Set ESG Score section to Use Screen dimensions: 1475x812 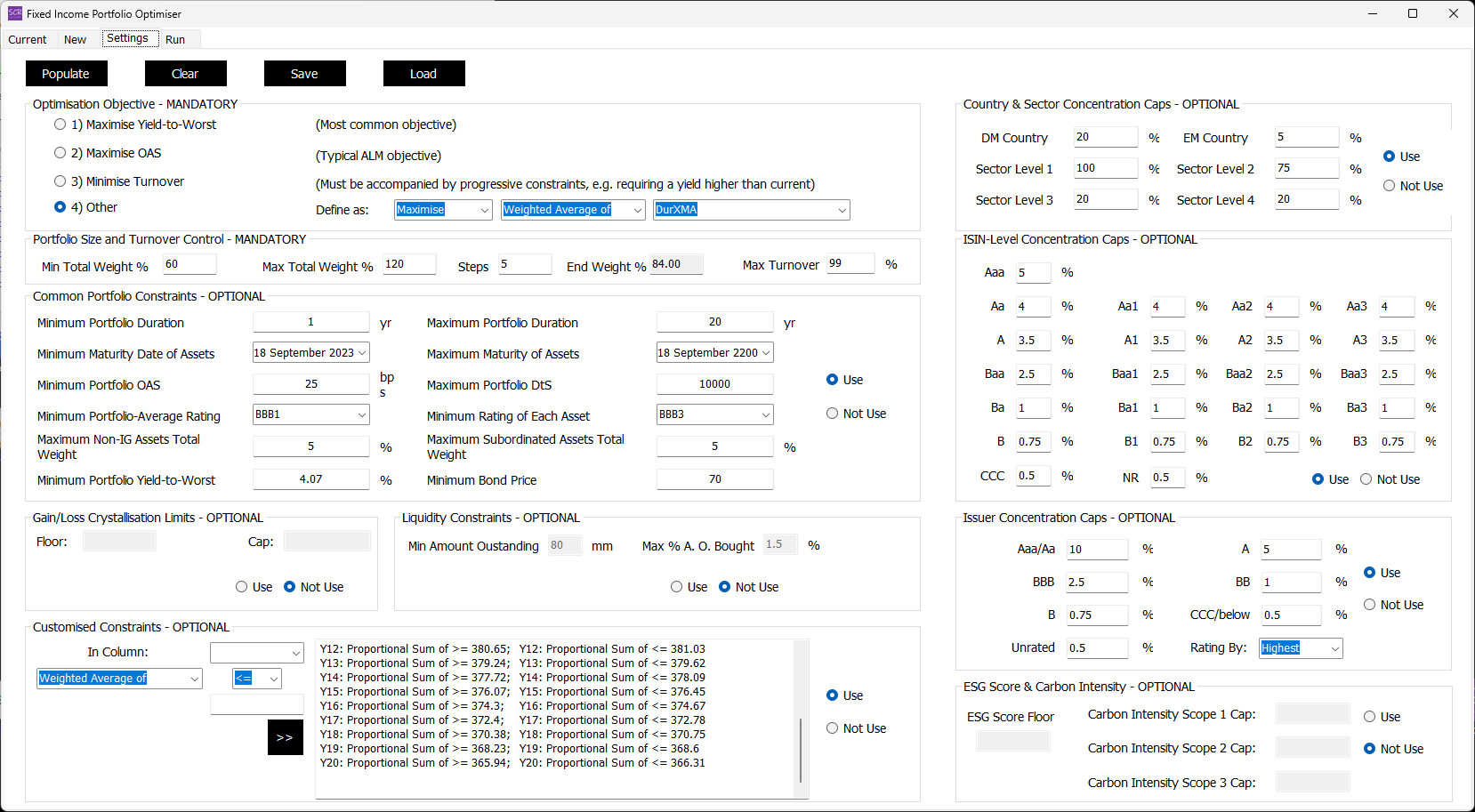[x=1370, y=717]
